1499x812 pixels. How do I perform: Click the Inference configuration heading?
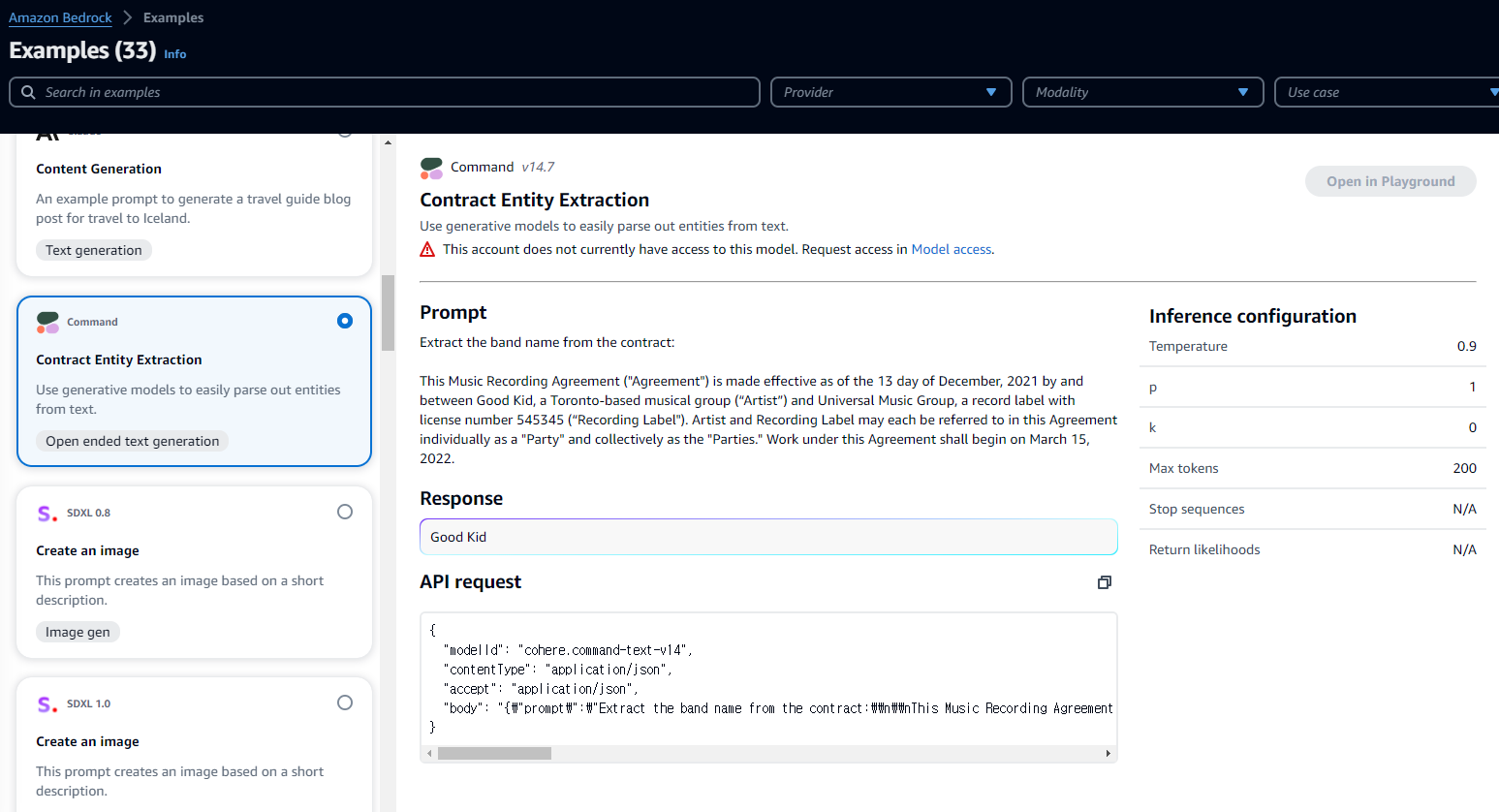(x=1253, y=316)
